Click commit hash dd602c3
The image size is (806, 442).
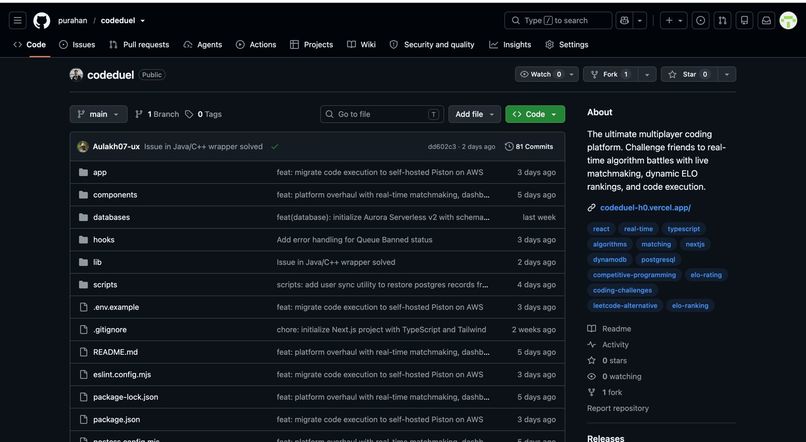click(442, 146)
